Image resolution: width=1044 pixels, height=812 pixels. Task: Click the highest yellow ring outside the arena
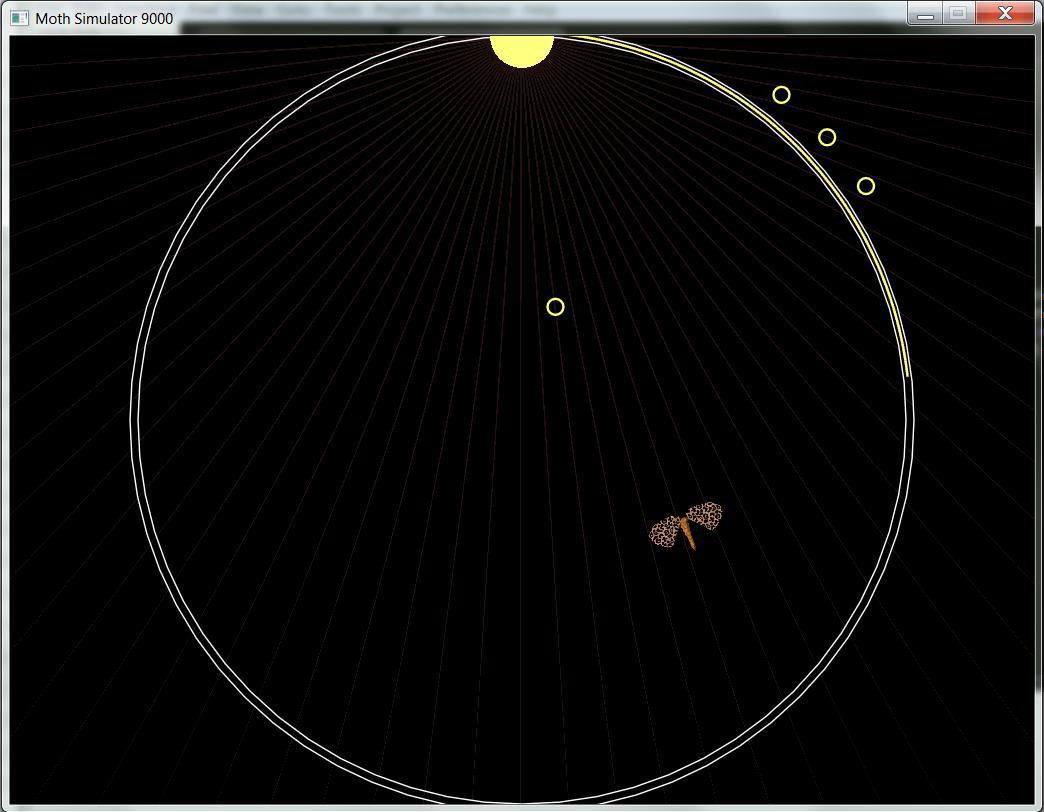point(781,95)
